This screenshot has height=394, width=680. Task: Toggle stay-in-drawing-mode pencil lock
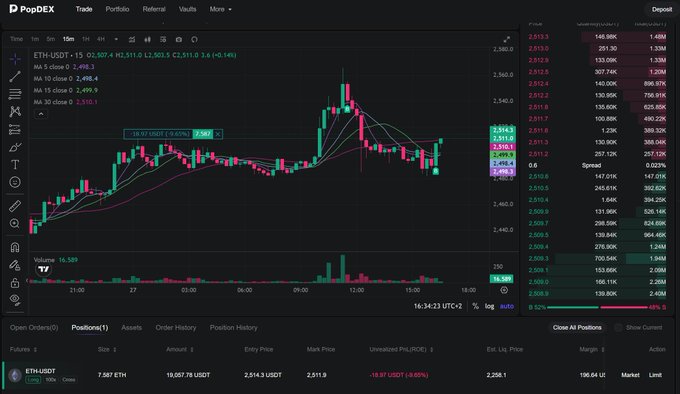tap(15, 265)
